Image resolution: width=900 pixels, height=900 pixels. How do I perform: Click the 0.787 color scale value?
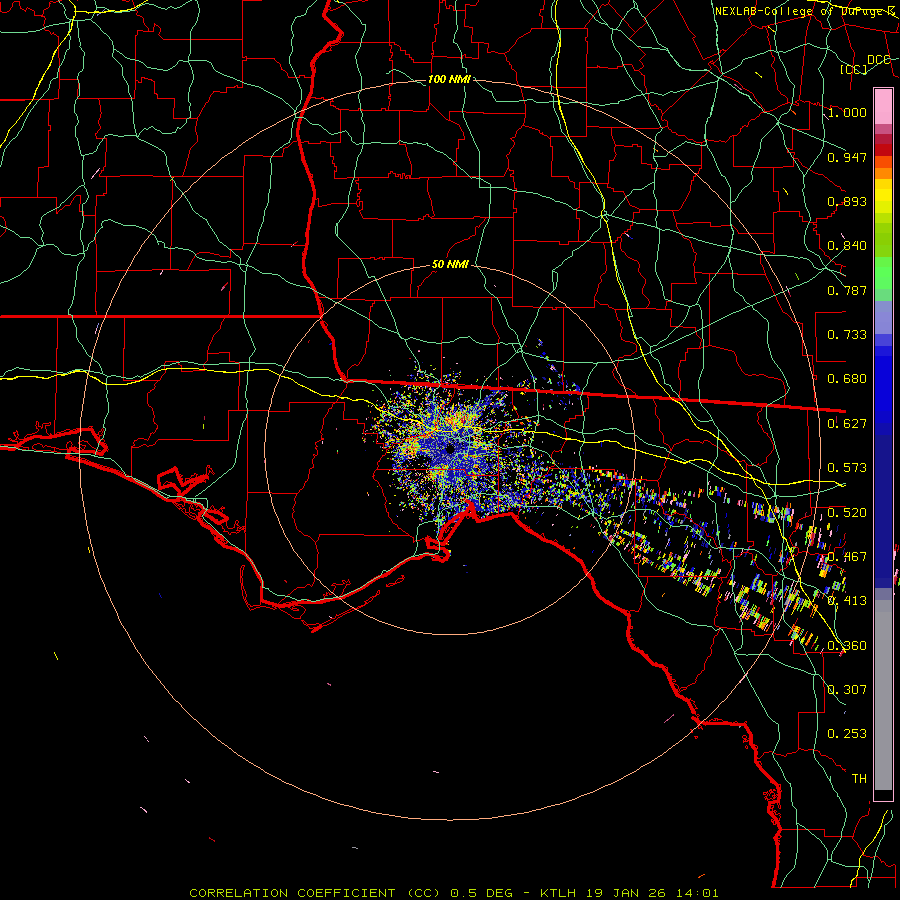click(x=847, y=290)
